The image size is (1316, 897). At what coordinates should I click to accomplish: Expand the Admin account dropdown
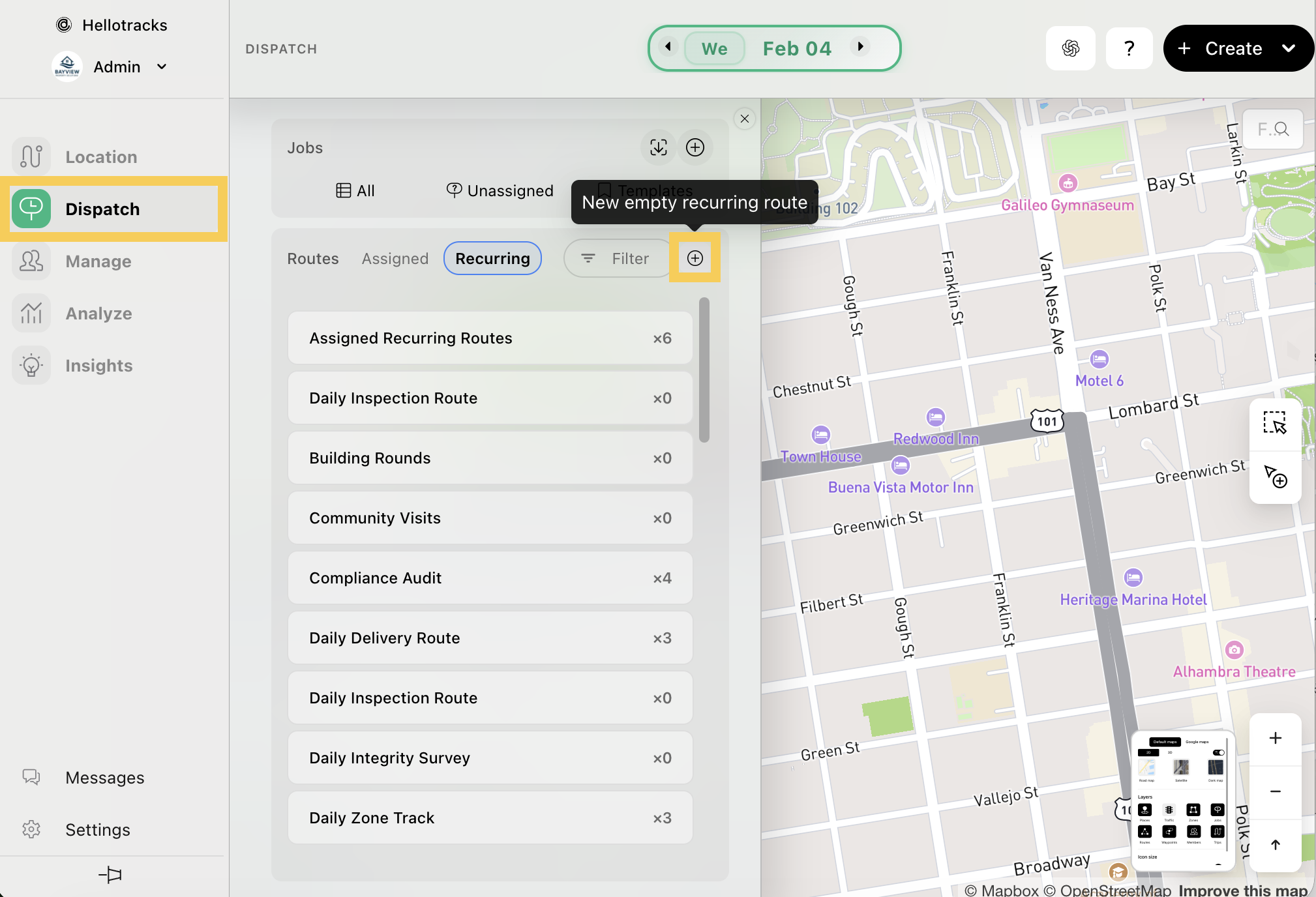point(162,66)
